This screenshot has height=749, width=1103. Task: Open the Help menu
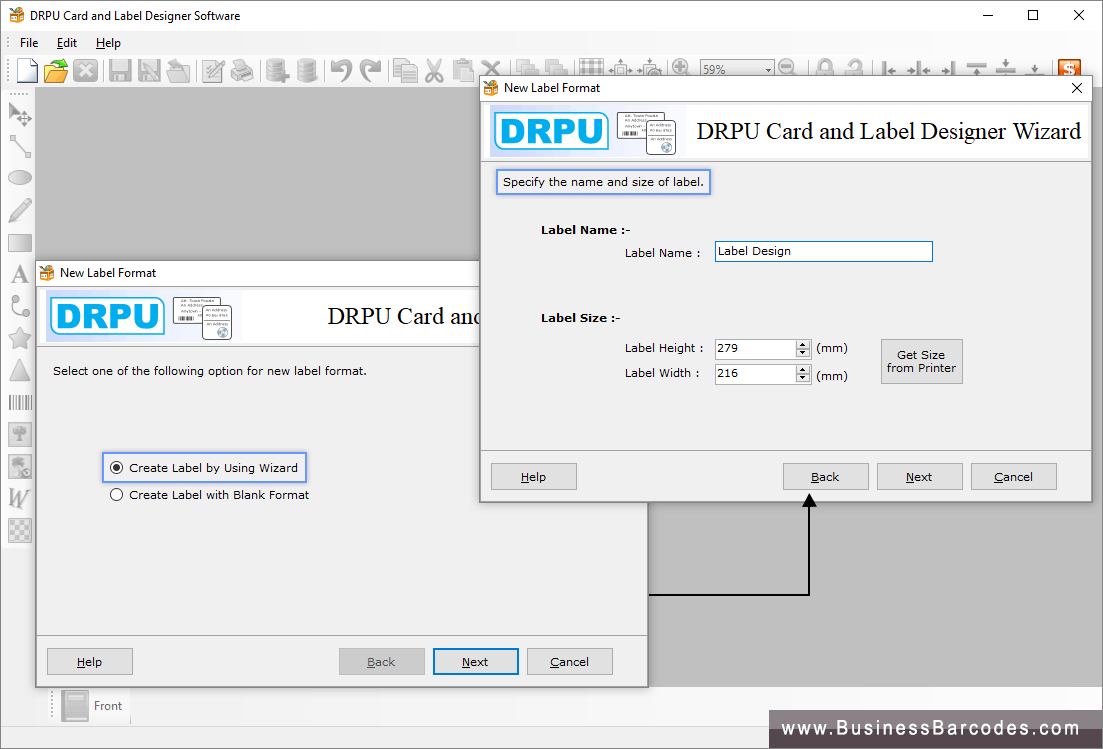click(x=108, y=43)
